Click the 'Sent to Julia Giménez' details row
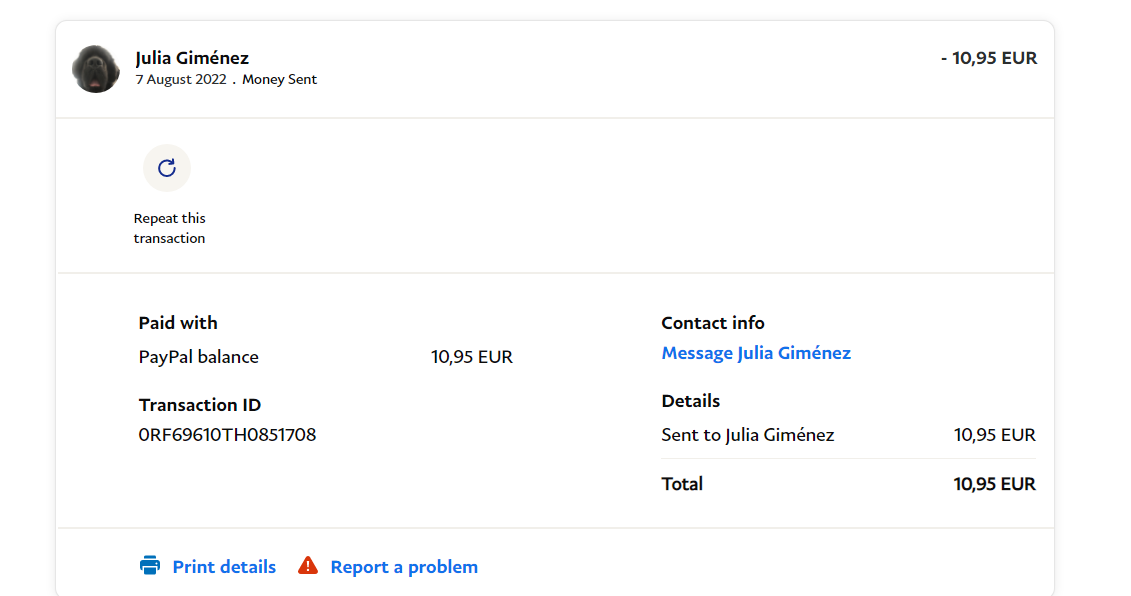Image resolution: width=1131 pixels, height=596 pixels. click(747, 435)
